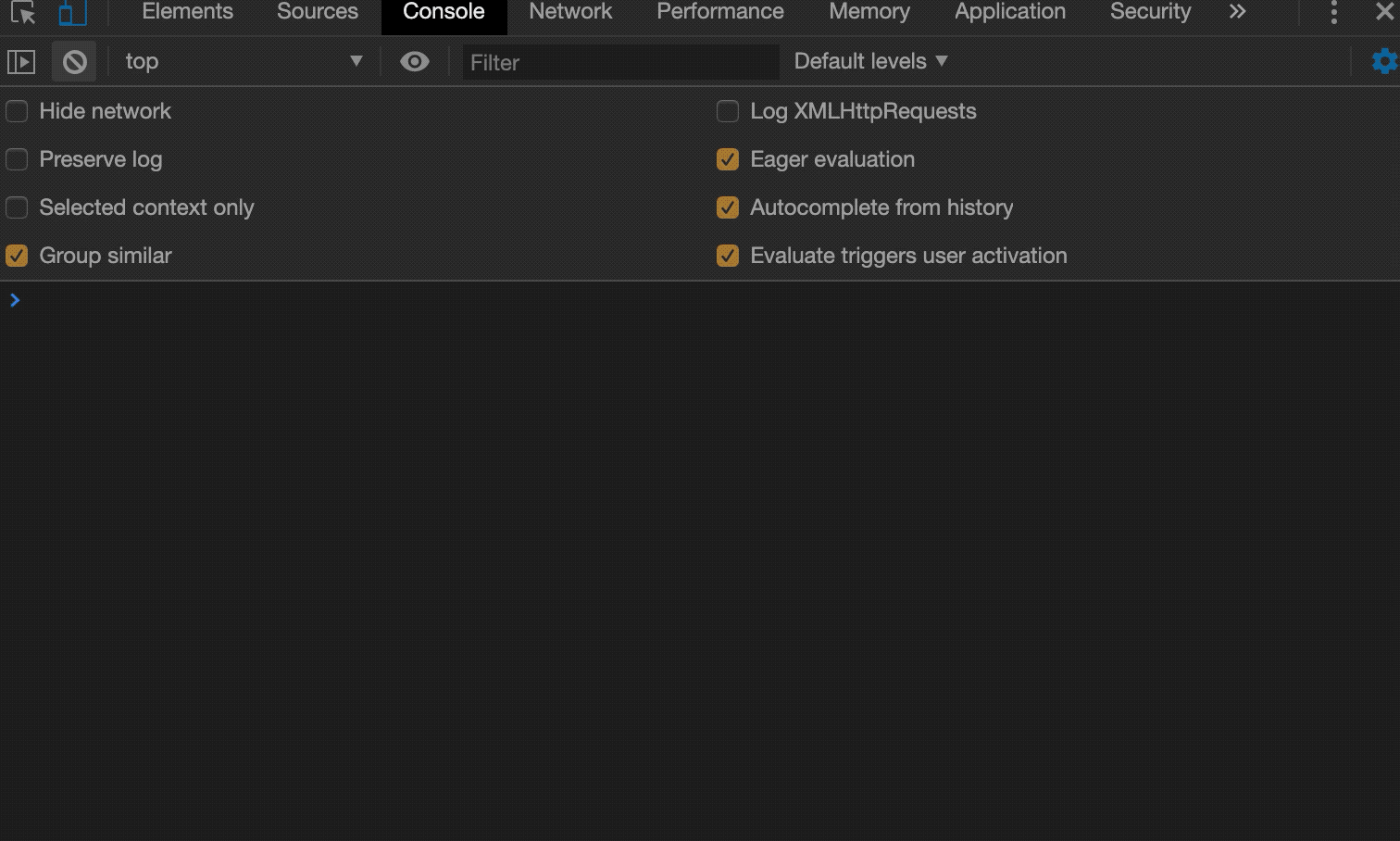Clear the console output

coord(74,62)
